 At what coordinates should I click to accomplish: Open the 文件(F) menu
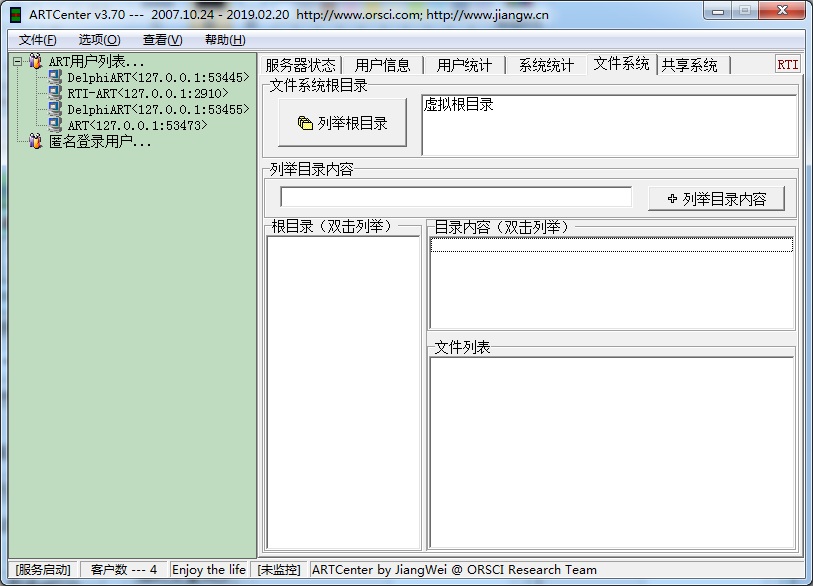[37, 40]
